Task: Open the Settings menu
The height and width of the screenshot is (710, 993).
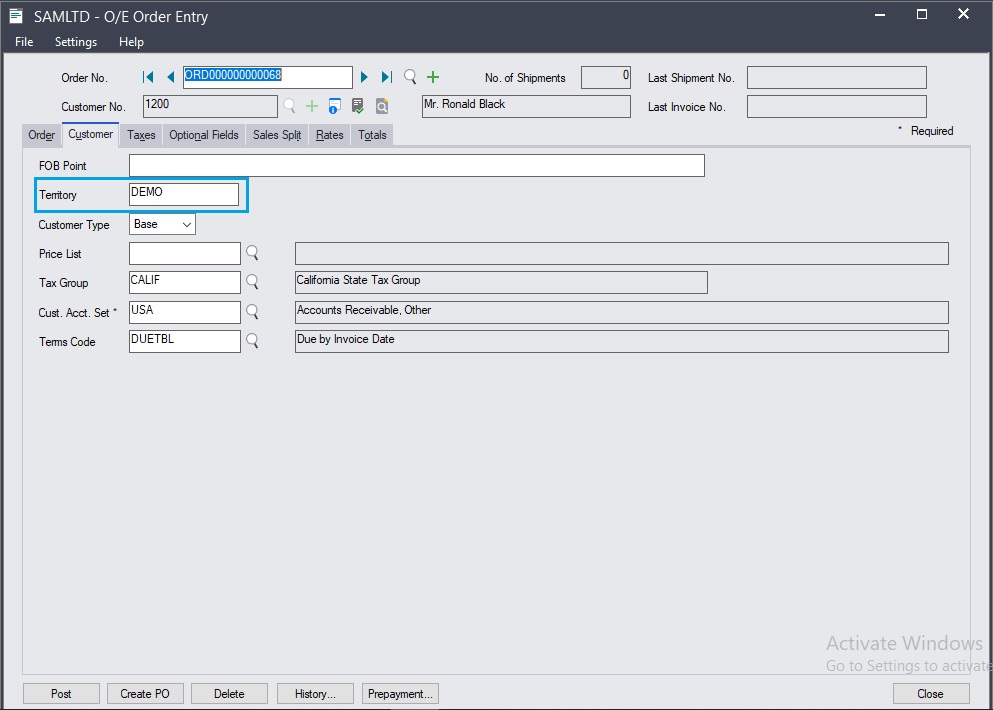Action: (76, 42)
